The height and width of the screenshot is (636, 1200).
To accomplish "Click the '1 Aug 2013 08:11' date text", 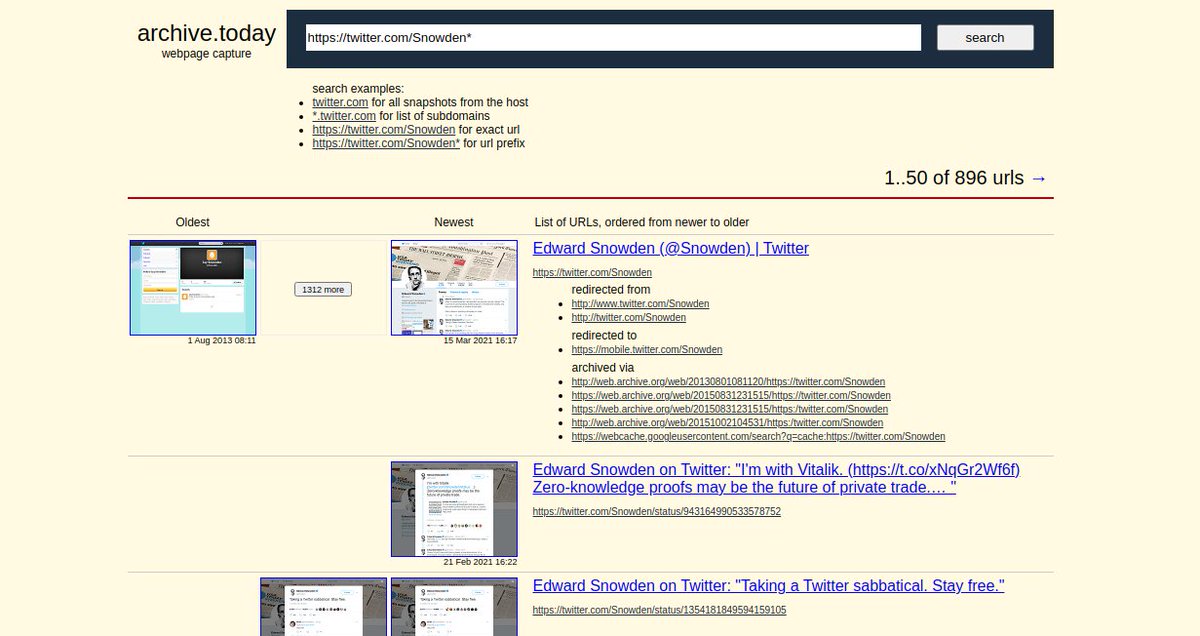I will point(222,341).
